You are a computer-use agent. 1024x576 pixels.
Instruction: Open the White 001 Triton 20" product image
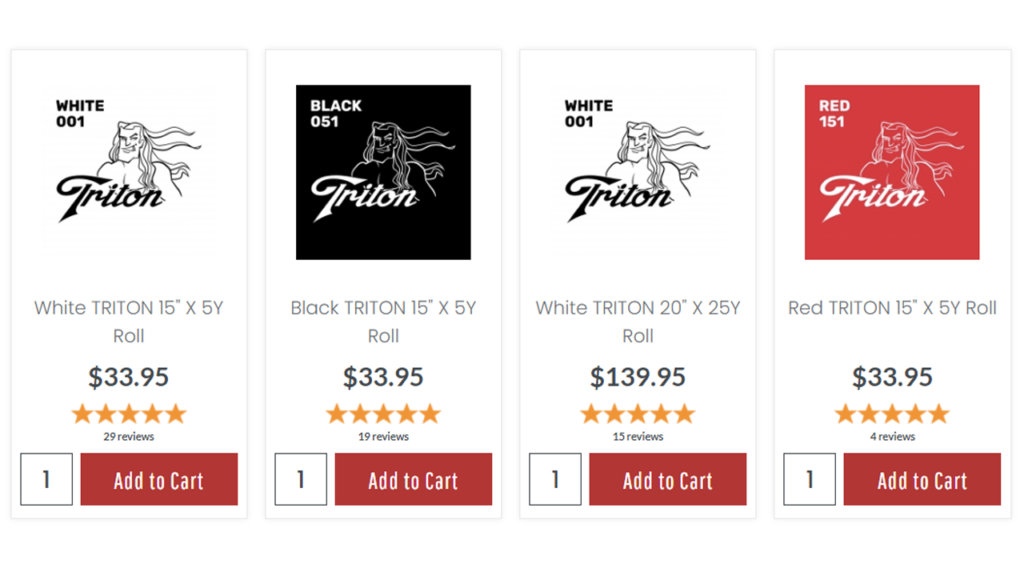pos(637,172)
